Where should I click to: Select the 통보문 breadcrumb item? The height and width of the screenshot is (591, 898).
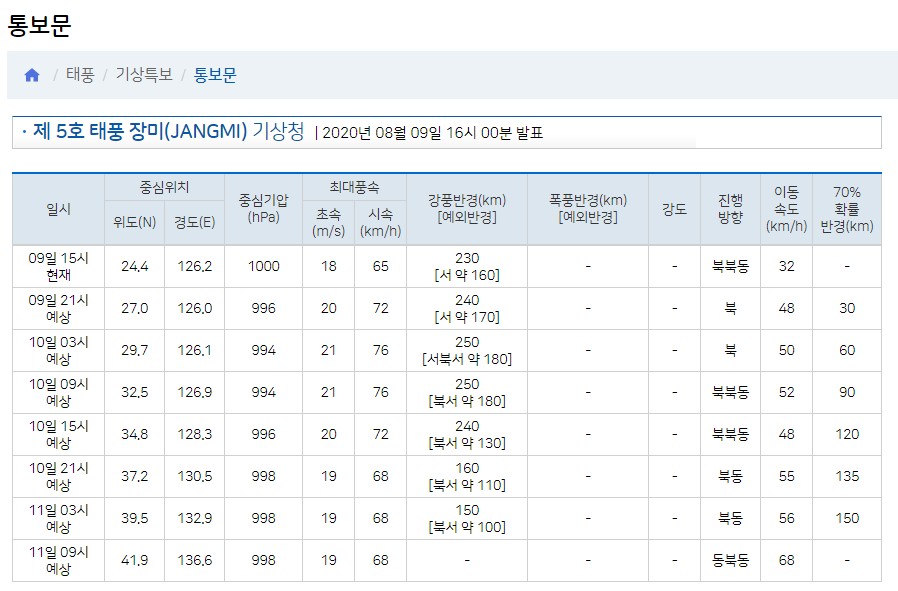coord(215,74)
